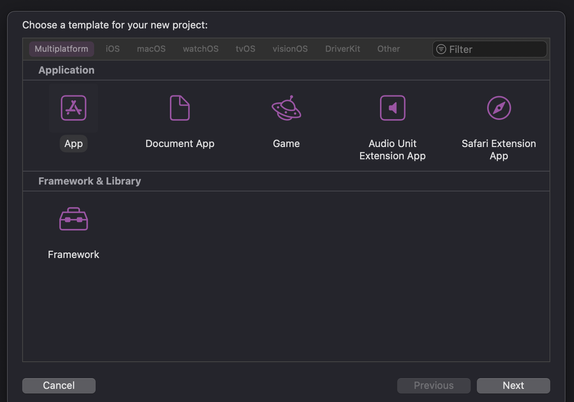Select the Framework toolbox icon
Viewport: 574px width, 402px height.
tap(74, 219)
